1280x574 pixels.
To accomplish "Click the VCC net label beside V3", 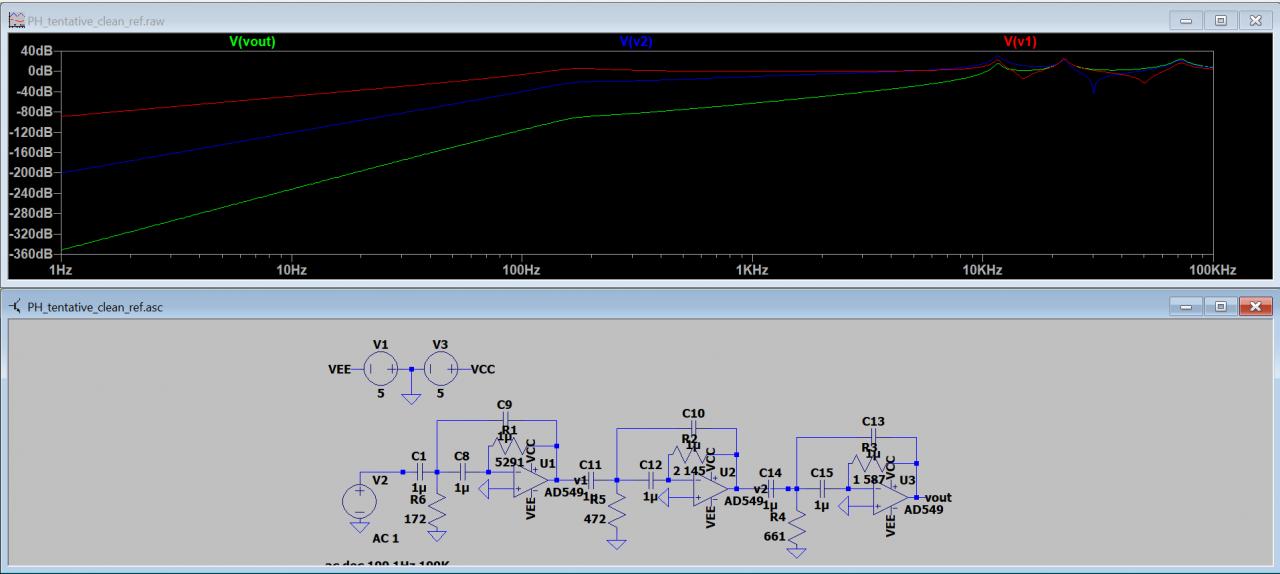I will [483, 369].
